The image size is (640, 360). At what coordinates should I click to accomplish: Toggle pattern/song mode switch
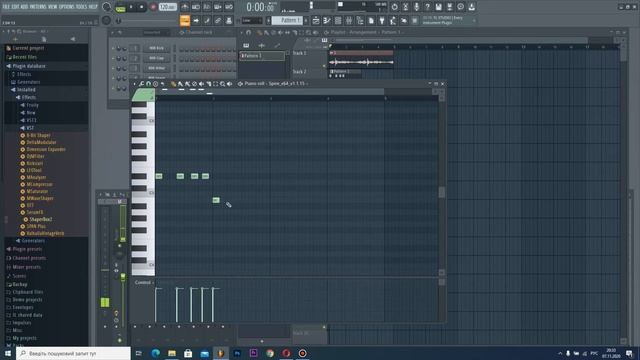point(120,7)
